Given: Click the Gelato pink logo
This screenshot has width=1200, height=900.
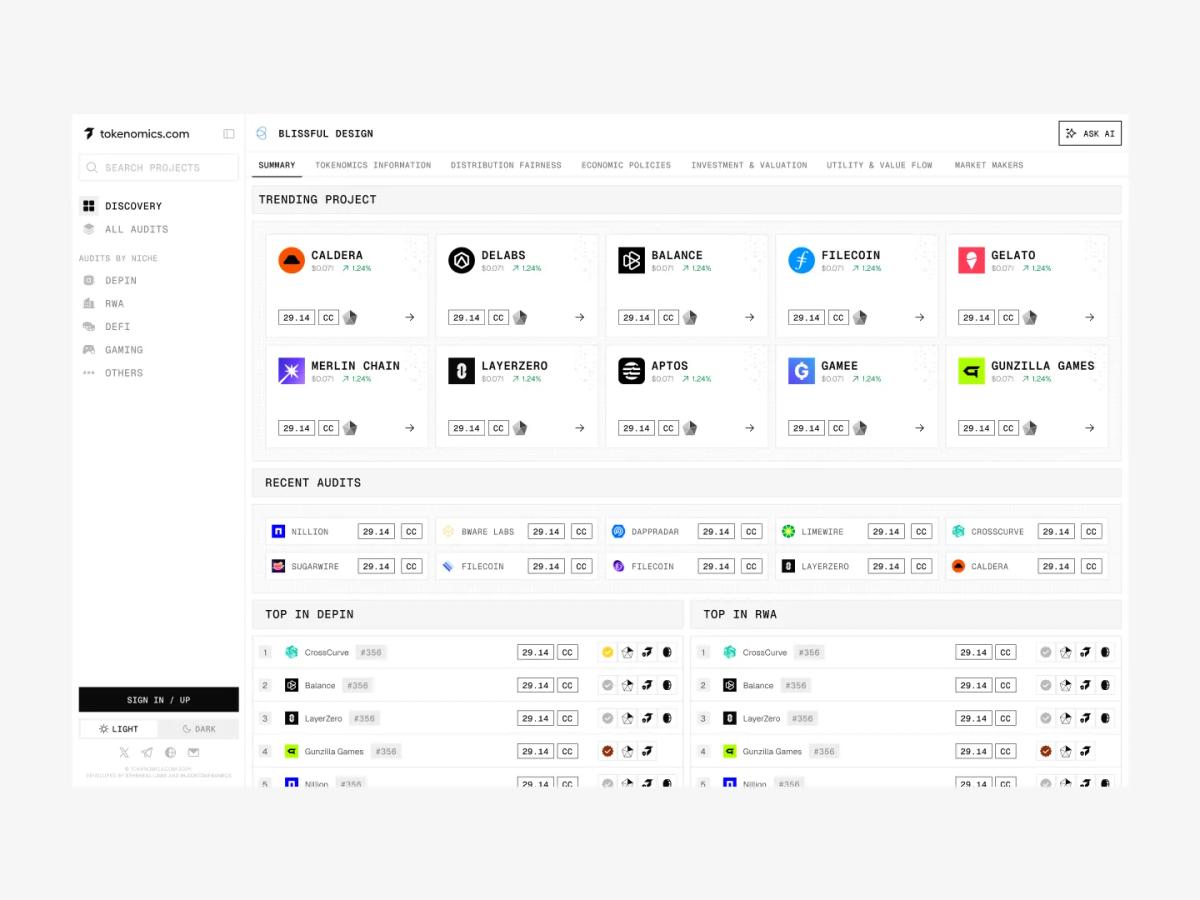Looking at the screenshot, I should point(971,261).
